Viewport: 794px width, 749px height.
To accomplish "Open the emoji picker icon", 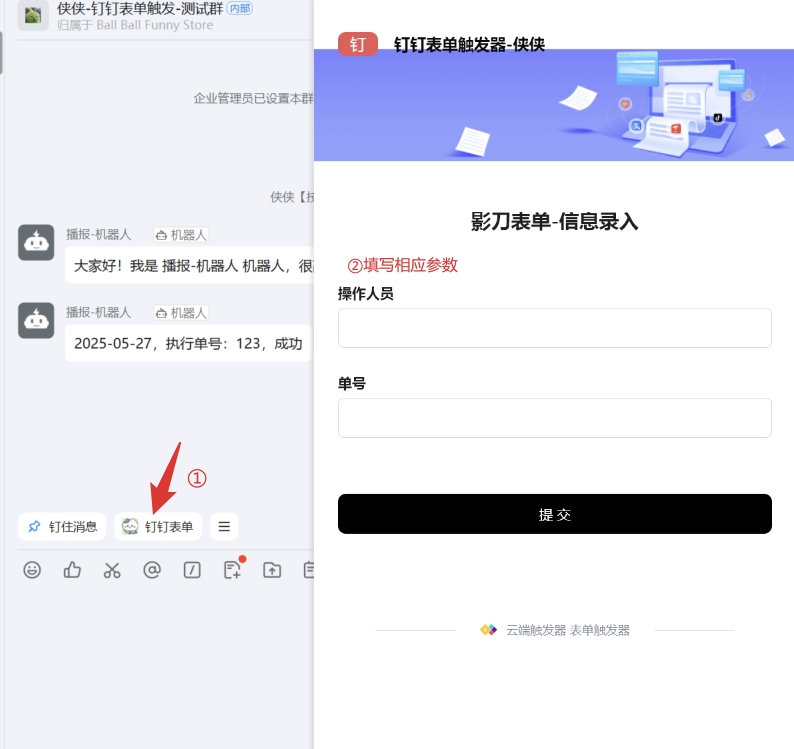I will pyautogui.click(x=32, y=570).
